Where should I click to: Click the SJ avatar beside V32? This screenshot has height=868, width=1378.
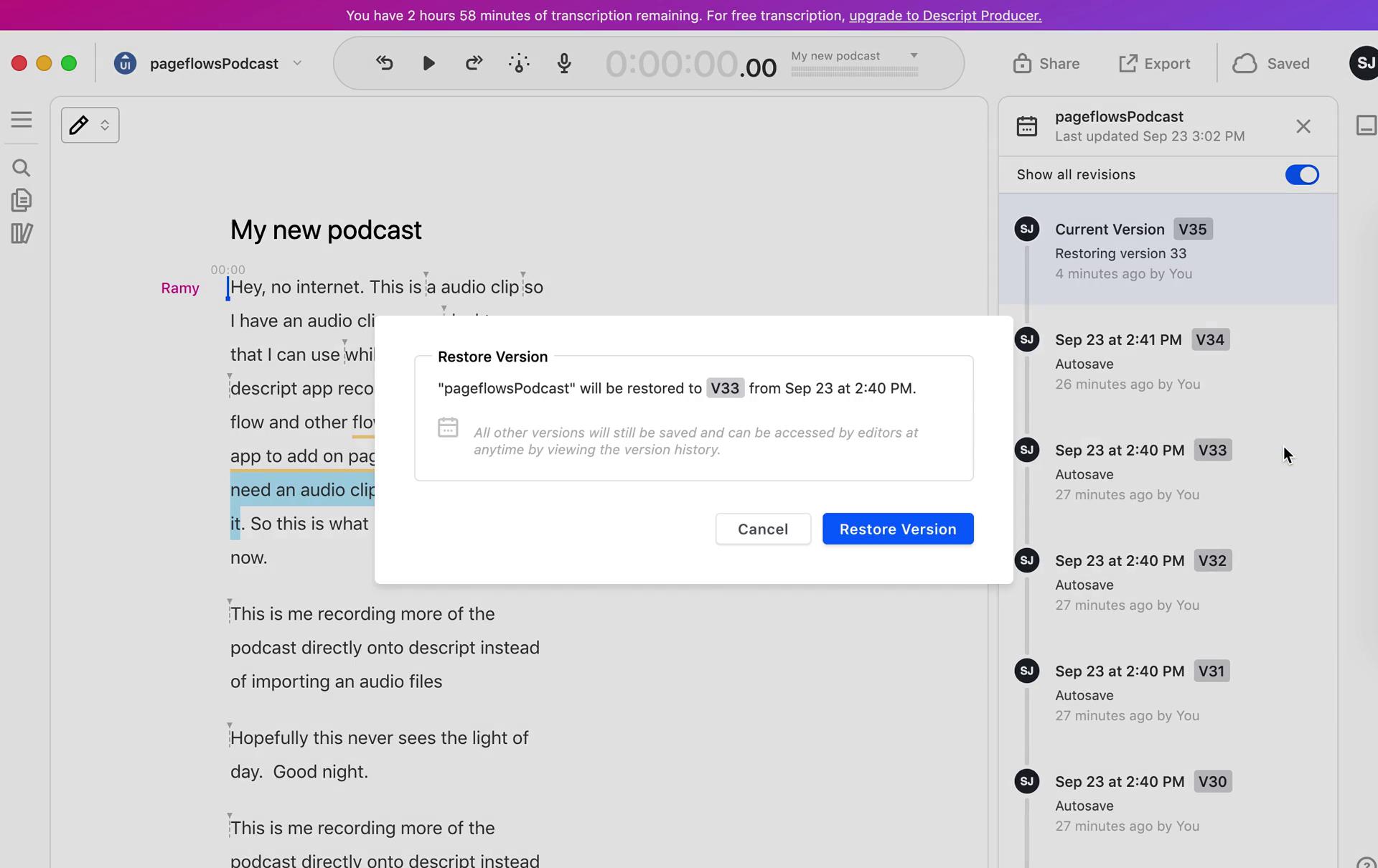point(1026,560)
